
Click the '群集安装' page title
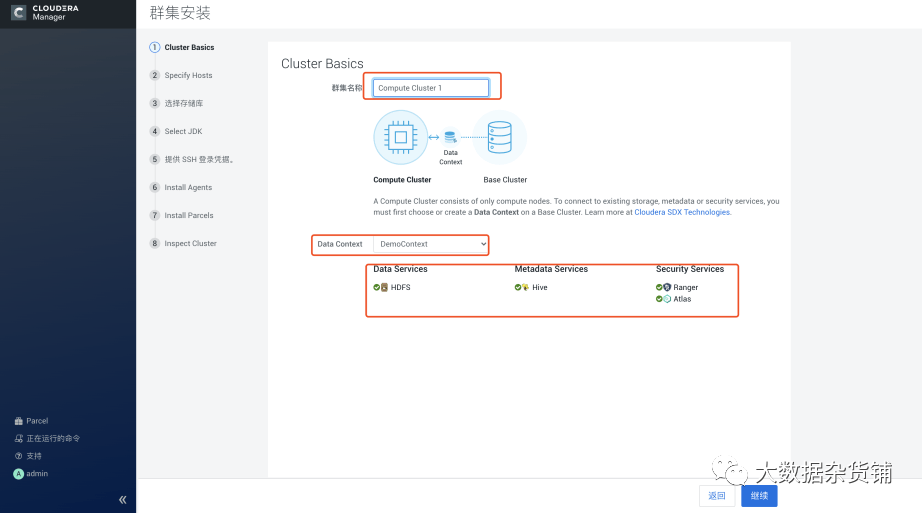(180, 13)
